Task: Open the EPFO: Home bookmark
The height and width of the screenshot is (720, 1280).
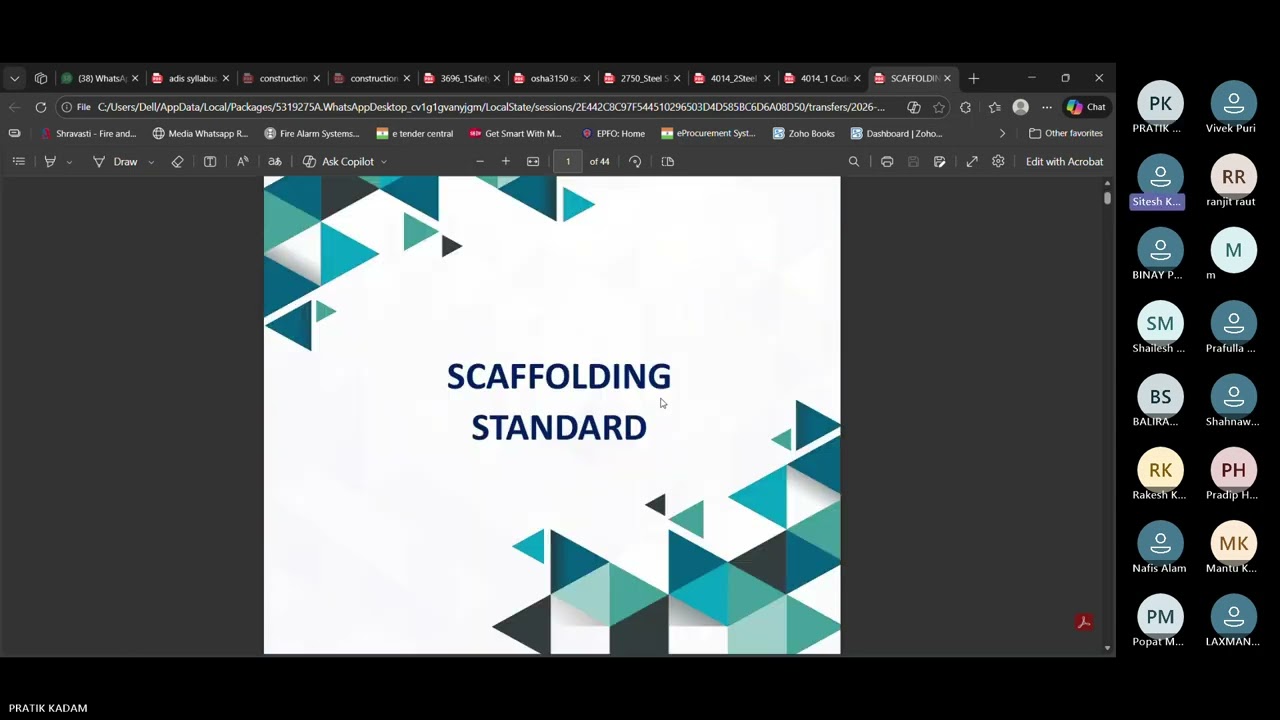Action: click(x=612, y=133)
